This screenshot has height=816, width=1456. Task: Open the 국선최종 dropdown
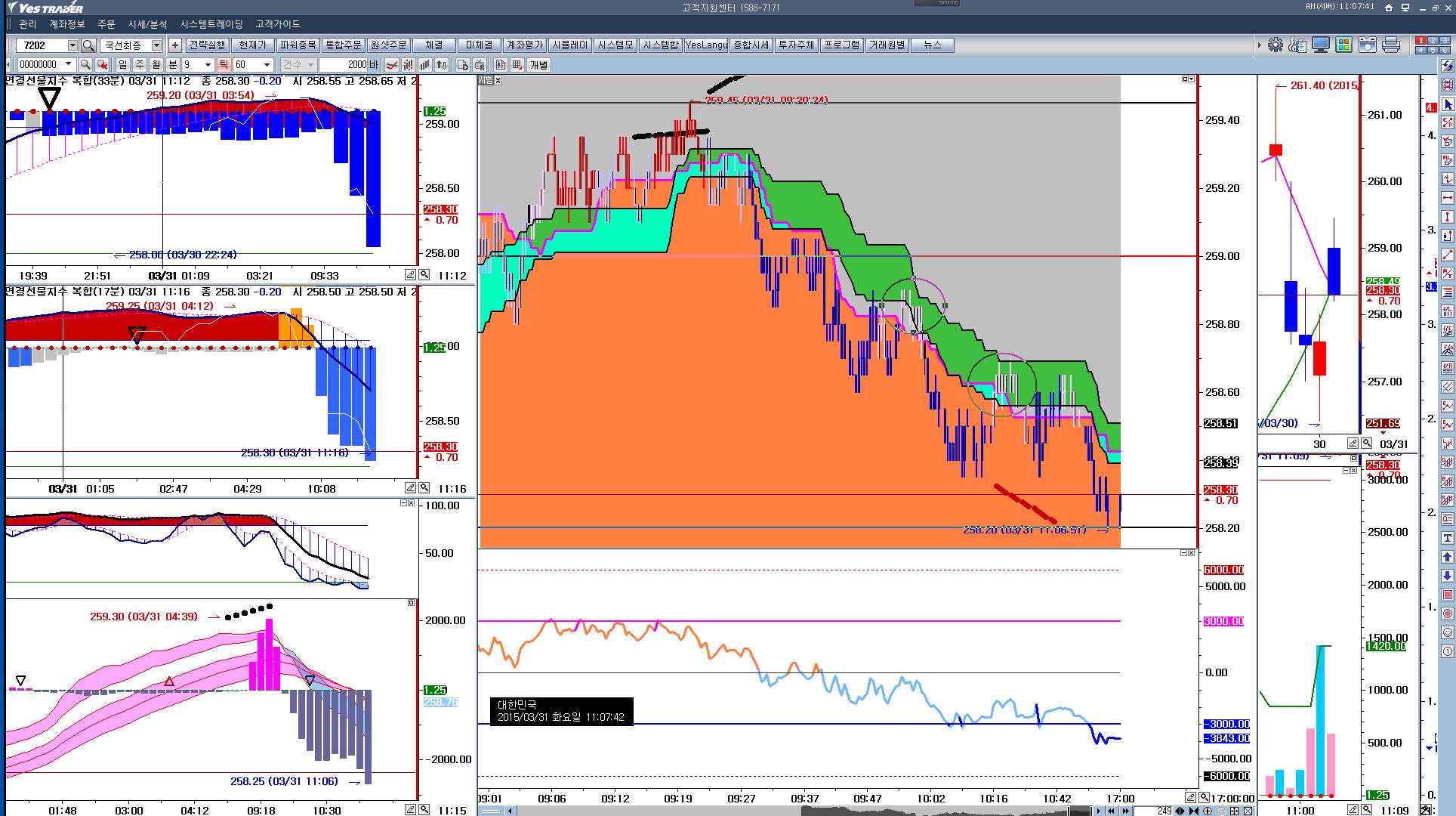coord(156,45)
